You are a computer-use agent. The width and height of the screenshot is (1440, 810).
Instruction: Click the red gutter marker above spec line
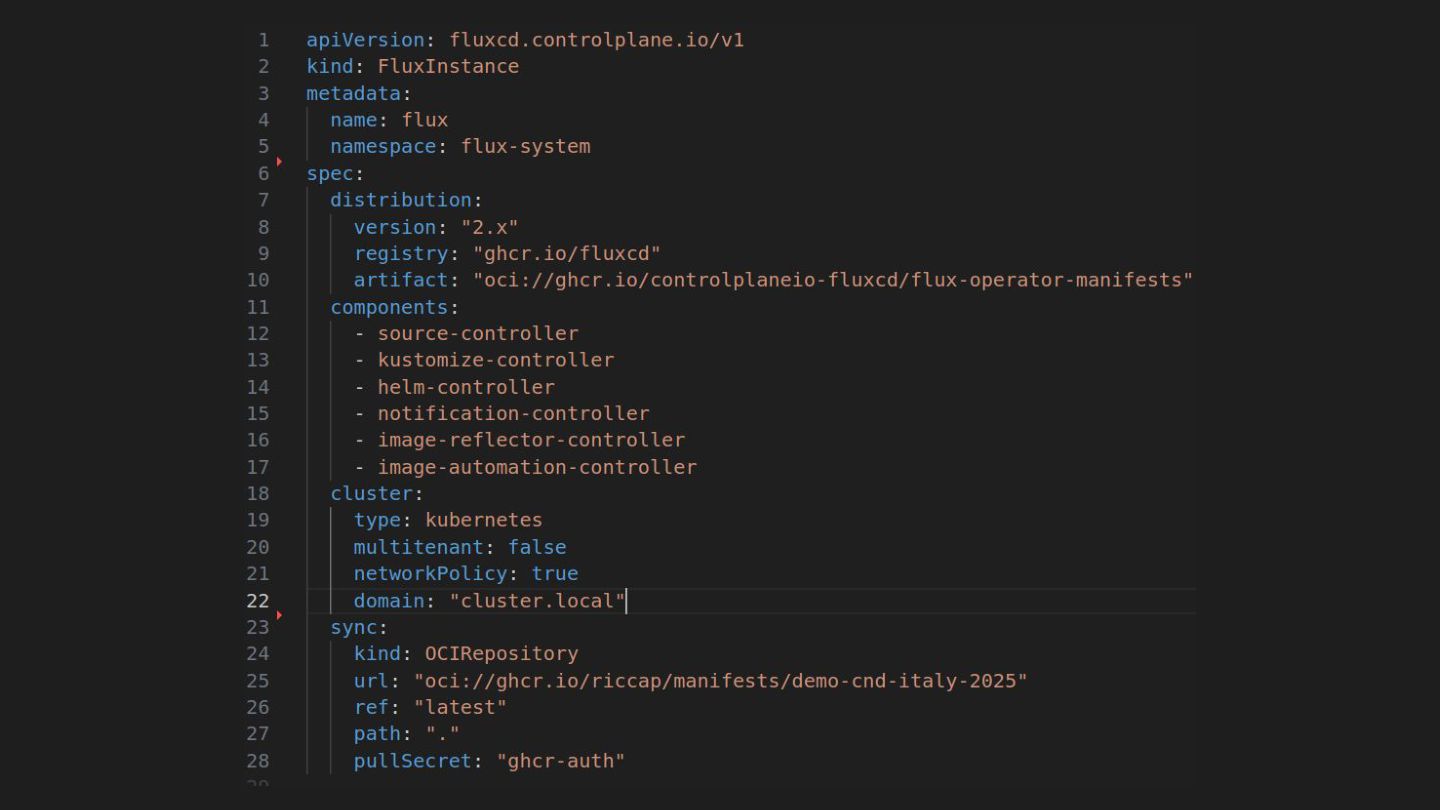click(279, 161)
